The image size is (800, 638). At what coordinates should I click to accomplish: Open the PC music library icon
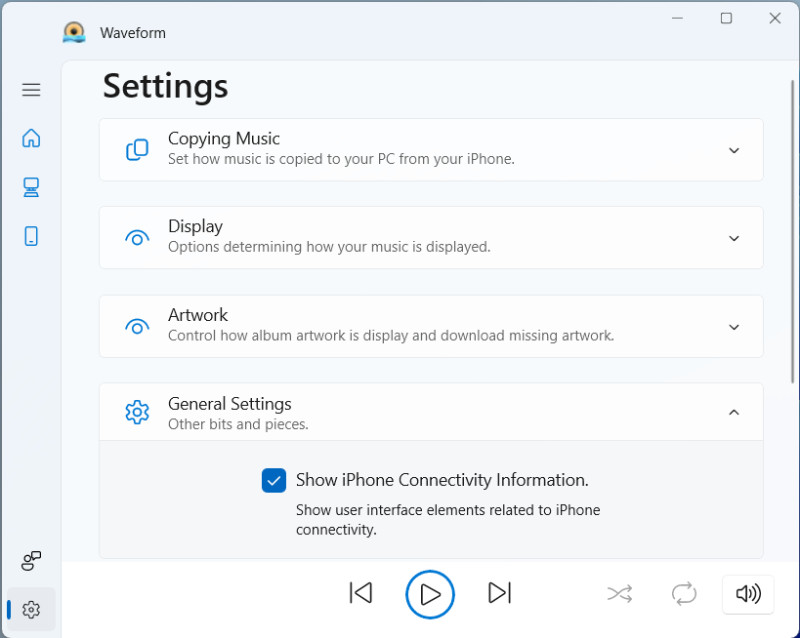point(31,187)
